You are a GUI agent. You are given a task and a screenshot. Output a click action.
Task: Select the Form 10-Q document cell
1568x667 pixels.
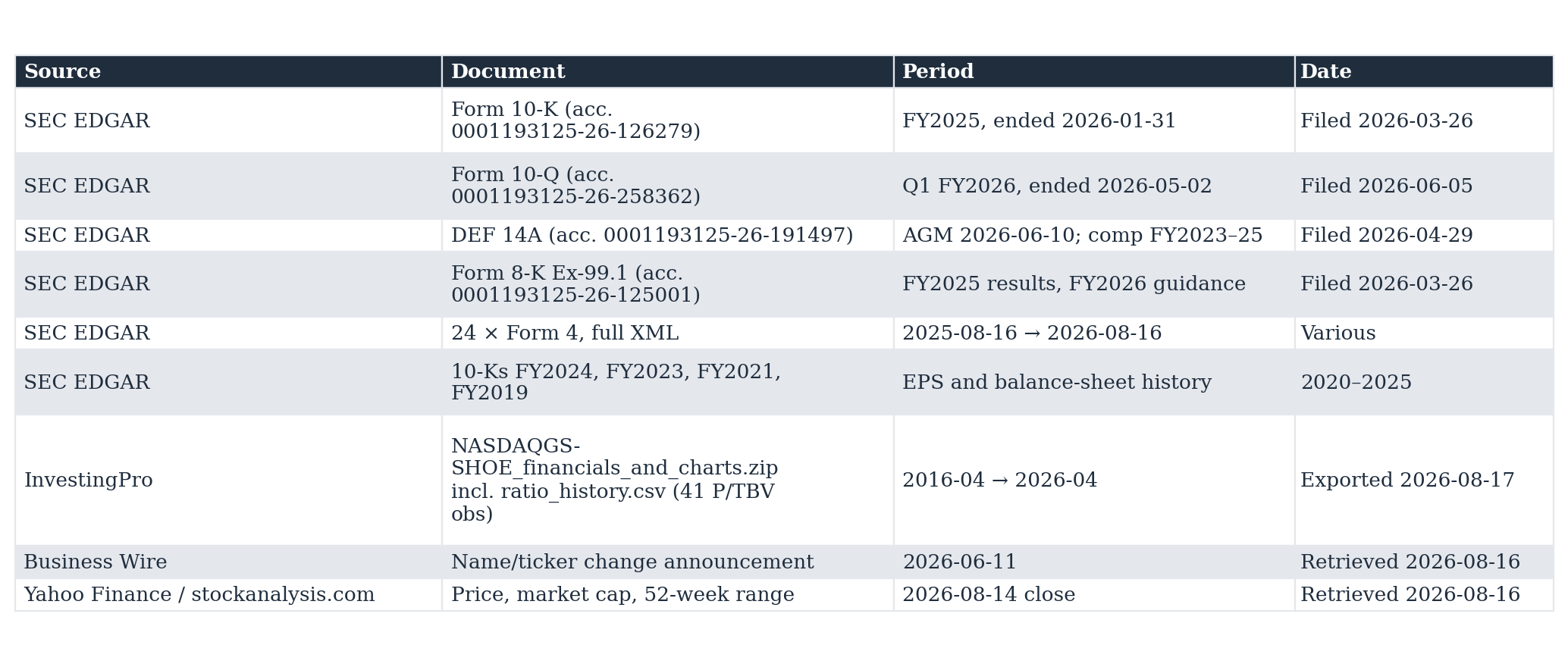click(x=667, y=186)
